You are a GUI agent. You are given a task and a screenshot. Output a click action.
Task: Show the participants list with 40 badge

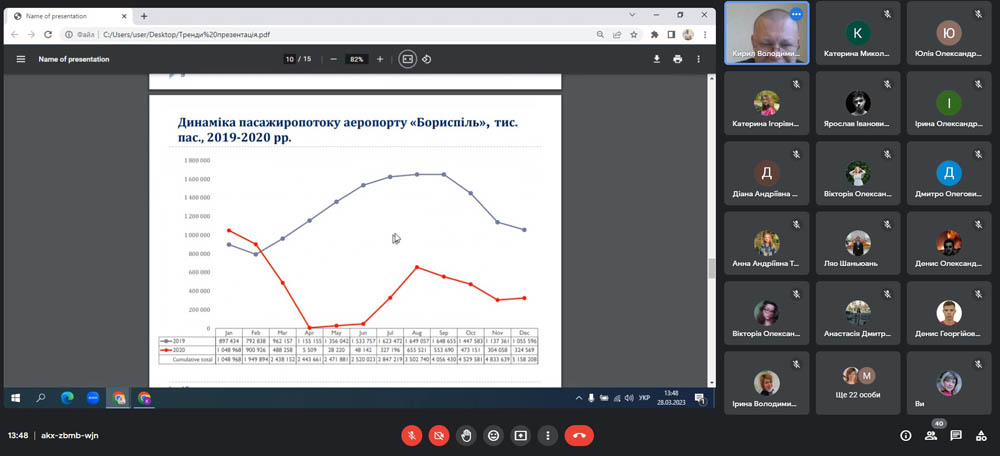(x=931, y=435)
